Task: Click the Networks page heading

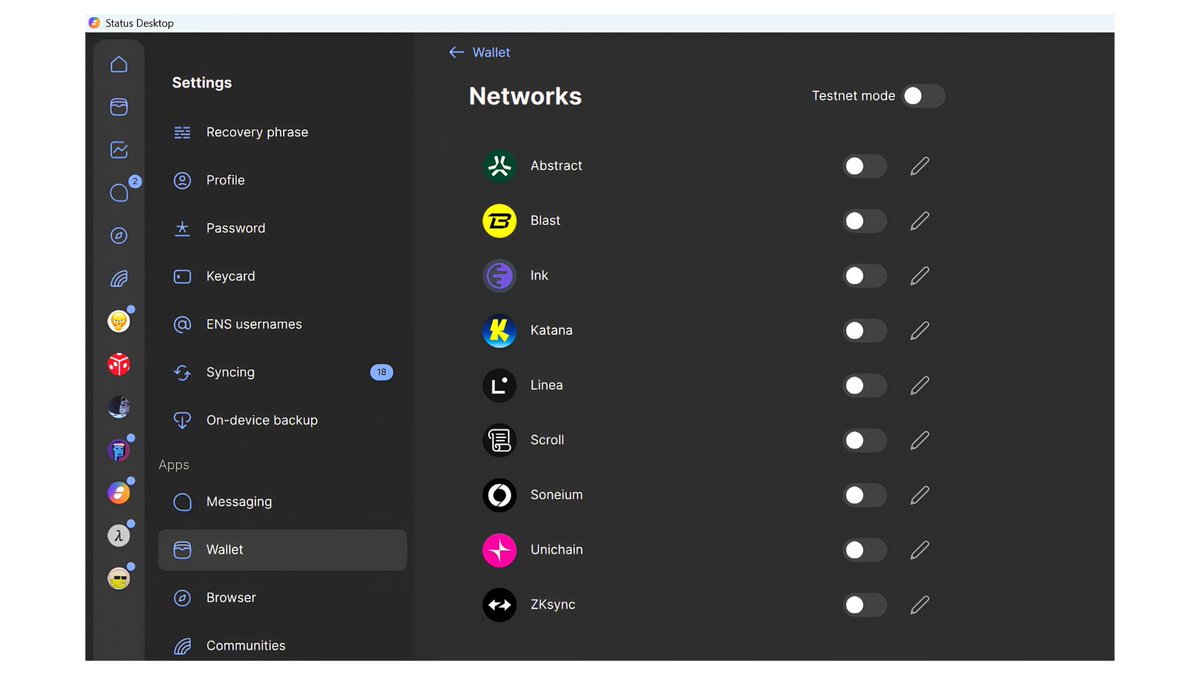Action: pos(525,96)
